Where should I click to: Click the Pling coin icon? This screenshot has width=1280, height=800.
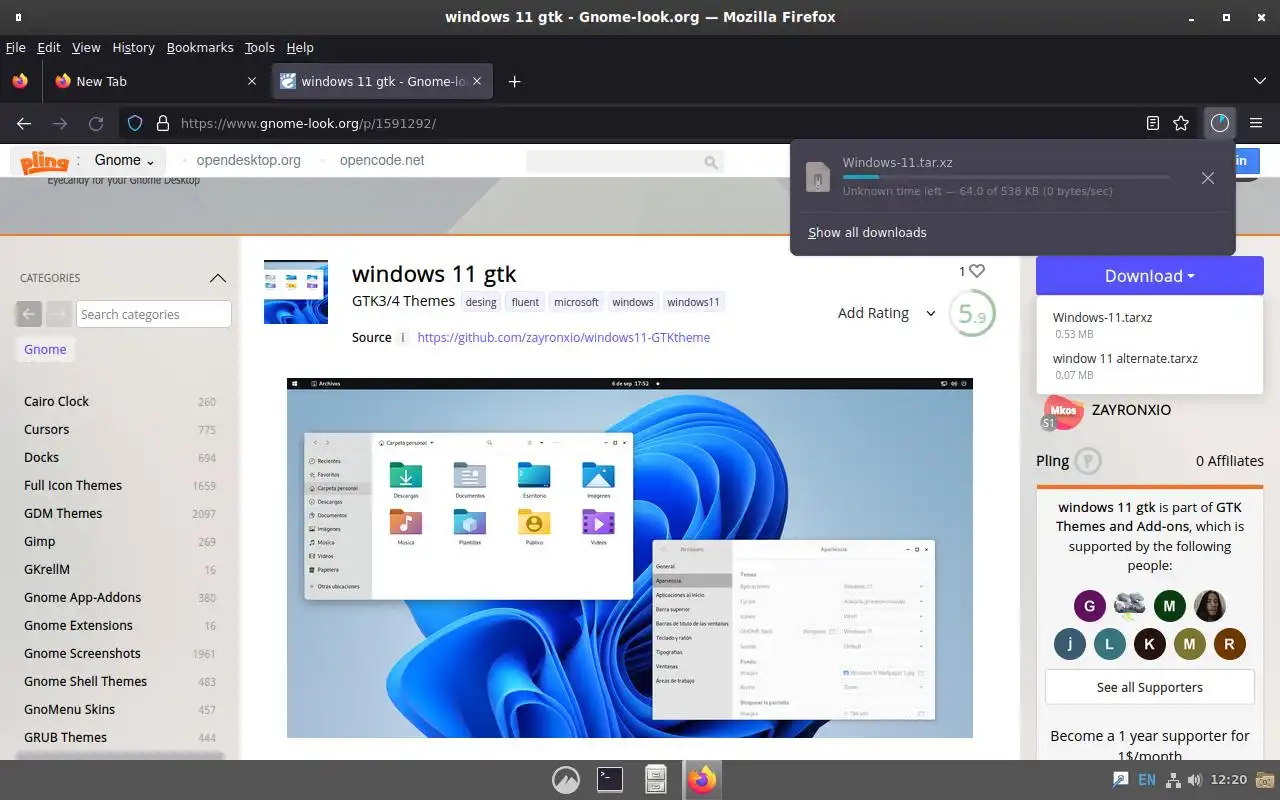[x=1088, y=461]
